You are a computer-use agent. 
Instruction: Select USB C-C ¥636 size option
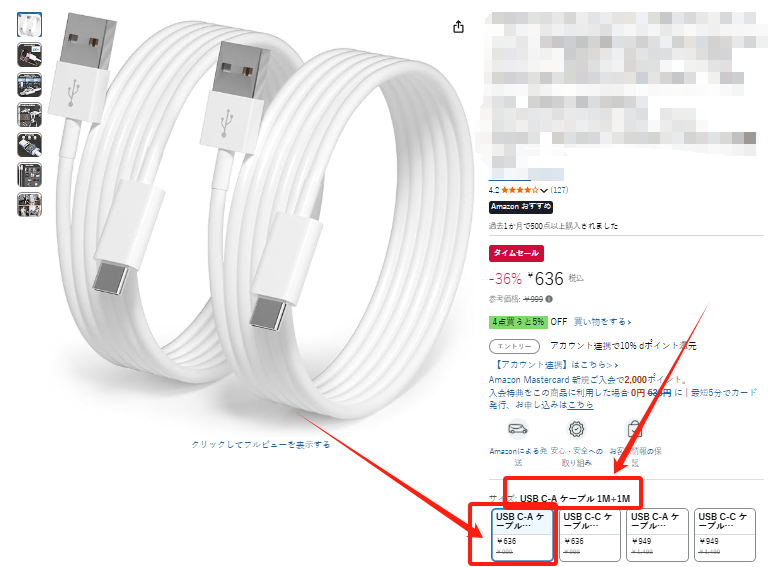(589, 535)
